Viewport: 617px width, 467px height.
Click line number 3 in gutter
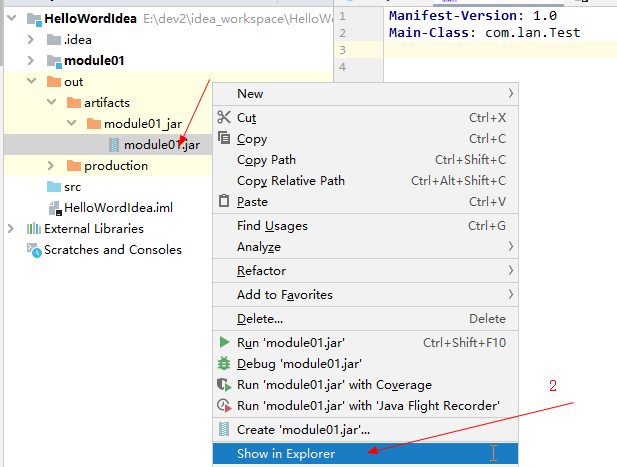tap(342, 50)
